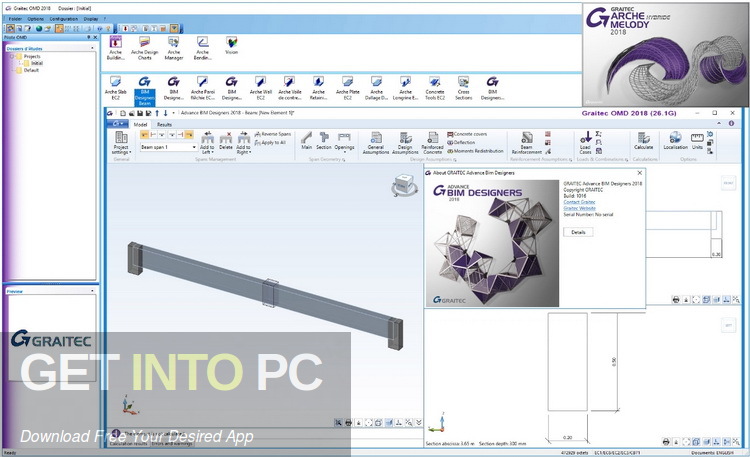Viewport: 750px width, 457px height.
Task: Open Concrete covers settings
Action: coord(467,134)
